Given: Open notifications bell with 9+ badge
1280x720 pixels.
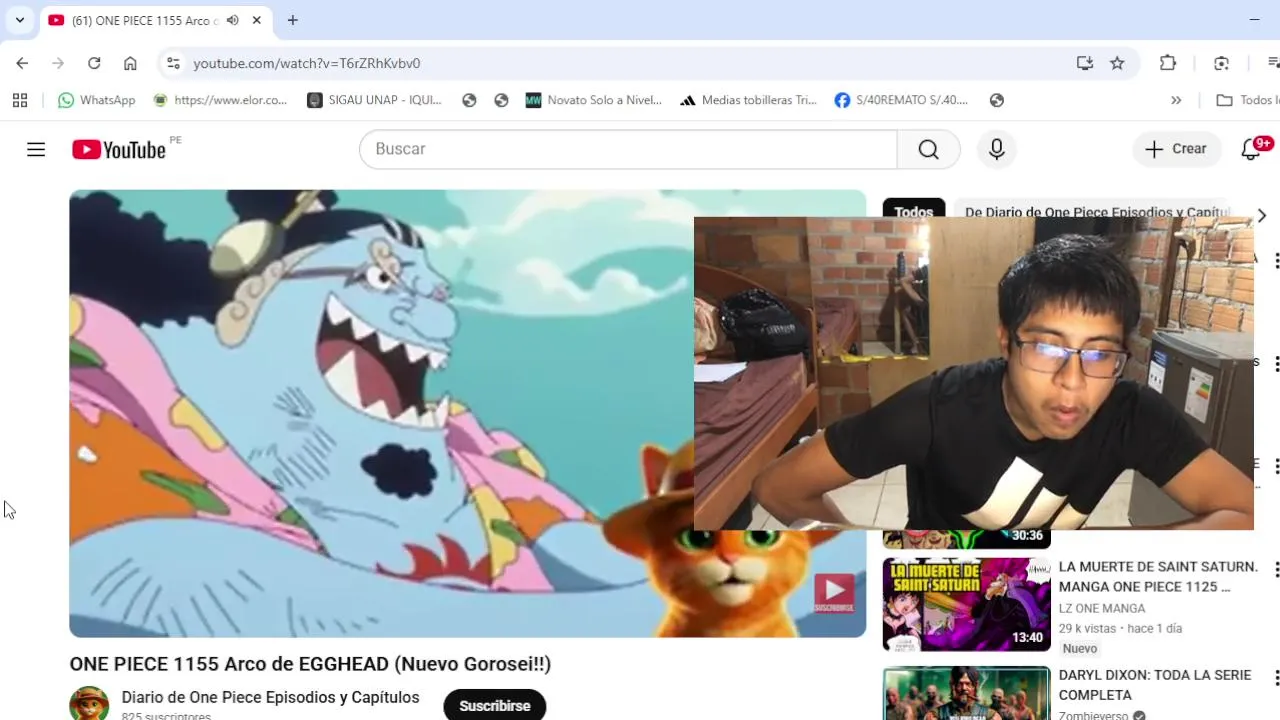Looking at the screenshot, I should [x=1251, y=149].
